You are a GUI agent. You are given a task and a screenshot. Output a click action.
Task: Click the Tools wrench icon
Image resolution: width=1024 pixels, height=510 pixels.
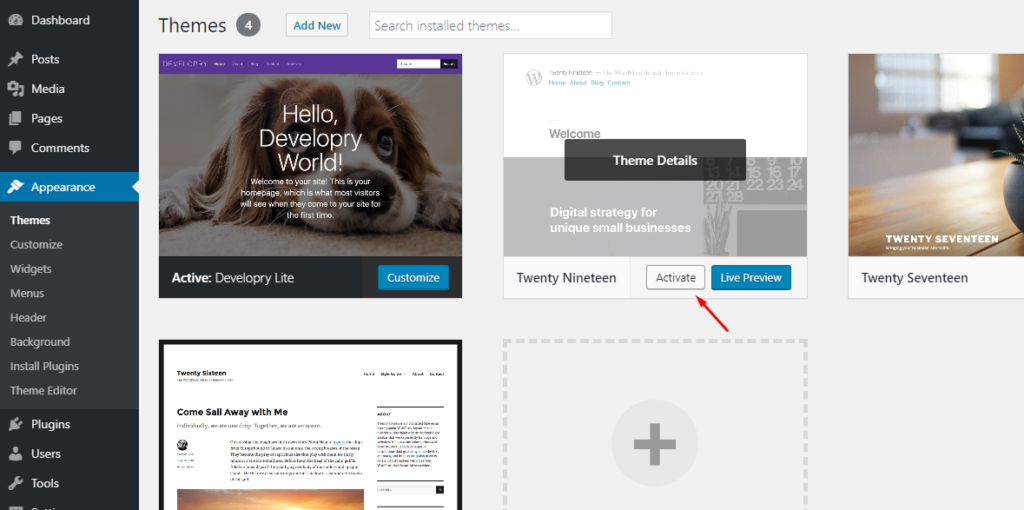coord(16,484)
